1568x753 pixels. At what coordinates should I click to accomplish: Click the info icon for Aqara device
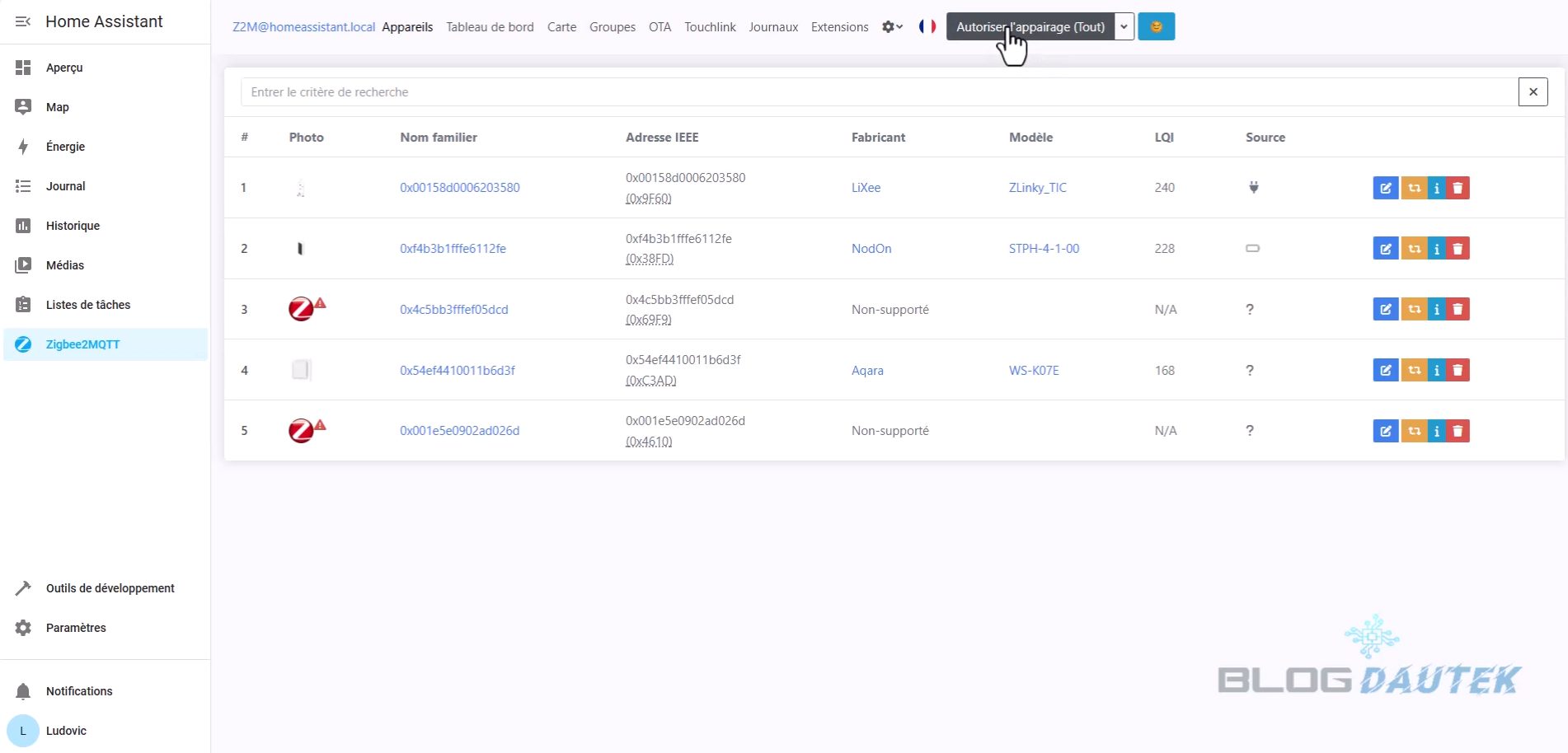[x=1436, y=371]
